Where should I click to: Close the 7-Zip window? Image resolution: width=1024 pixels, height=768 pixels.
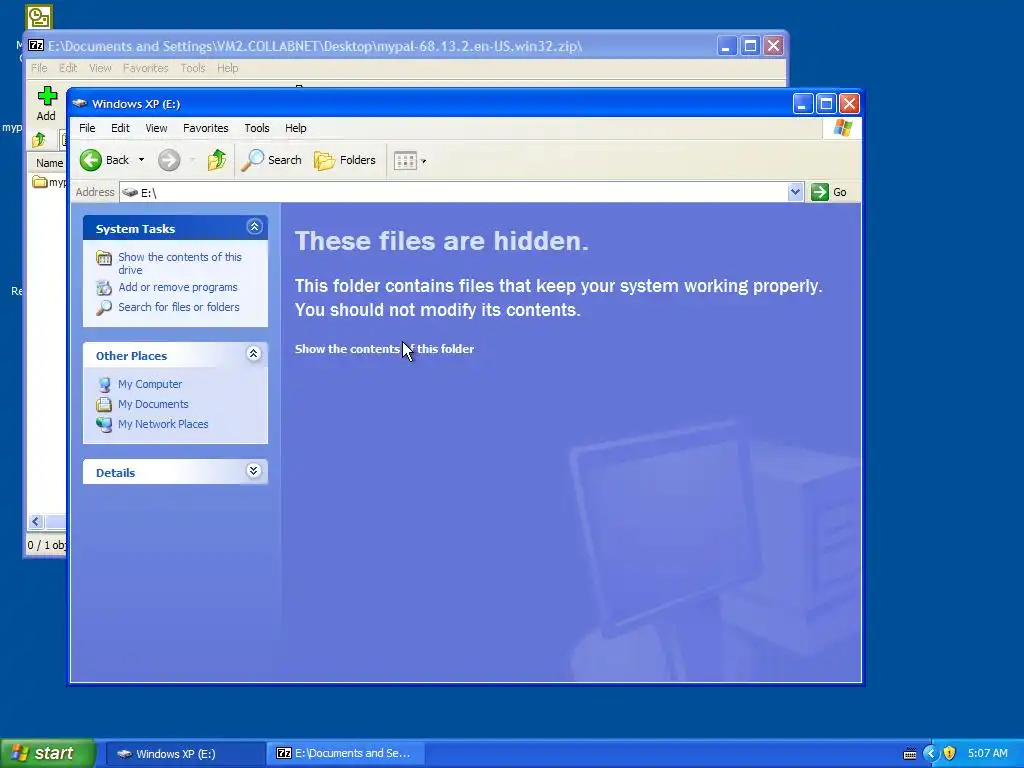click(773, 46)
